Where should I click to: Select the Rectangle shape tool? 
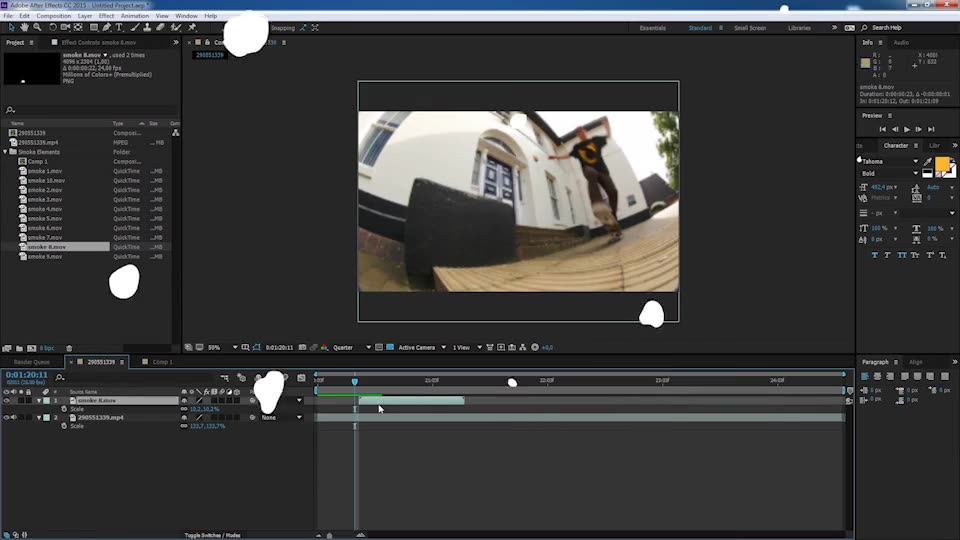tap(94, 28)
